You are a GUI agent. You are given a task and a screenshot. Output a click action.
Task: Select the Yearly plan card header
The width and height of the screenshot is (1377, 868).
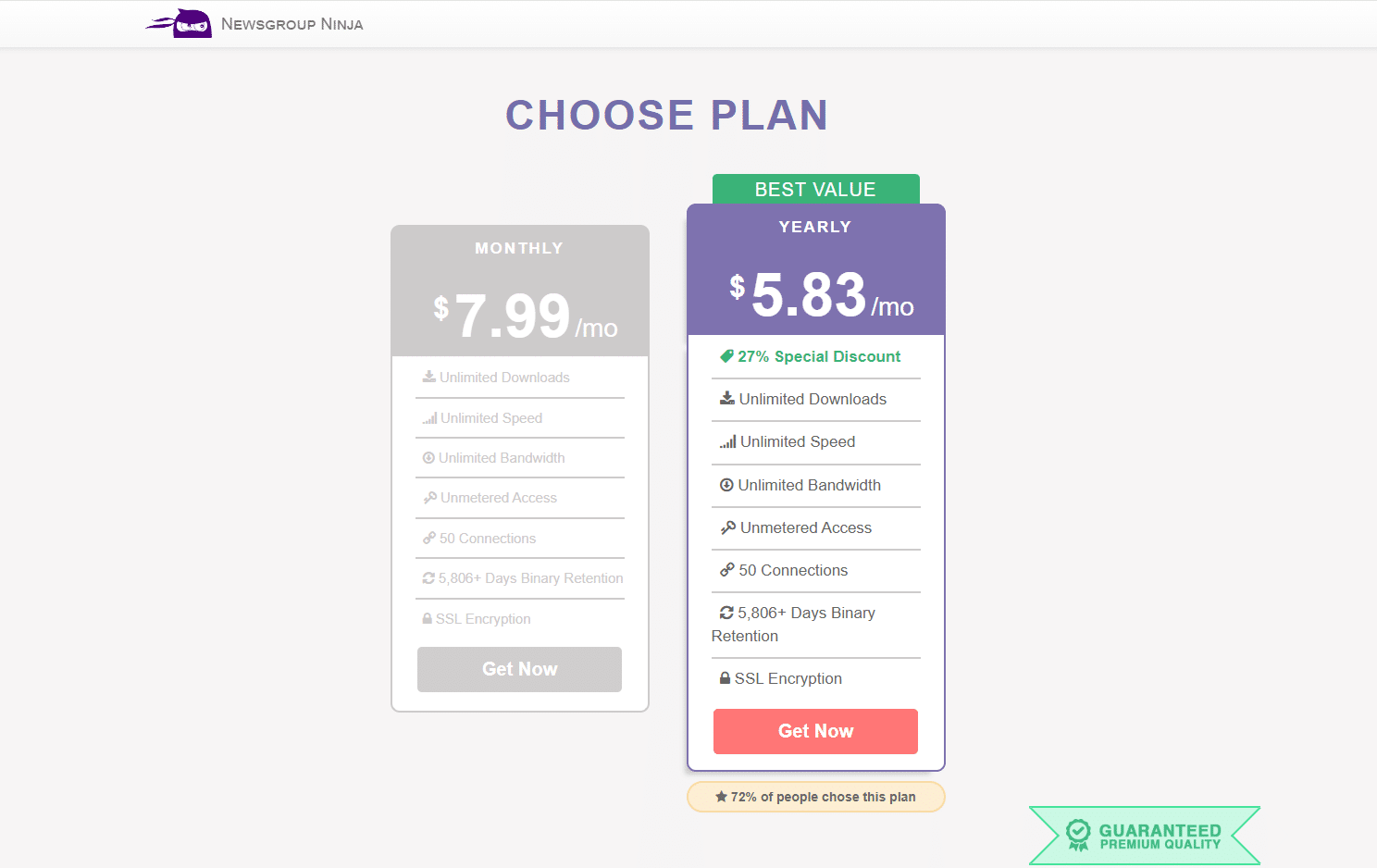[814, 227]
